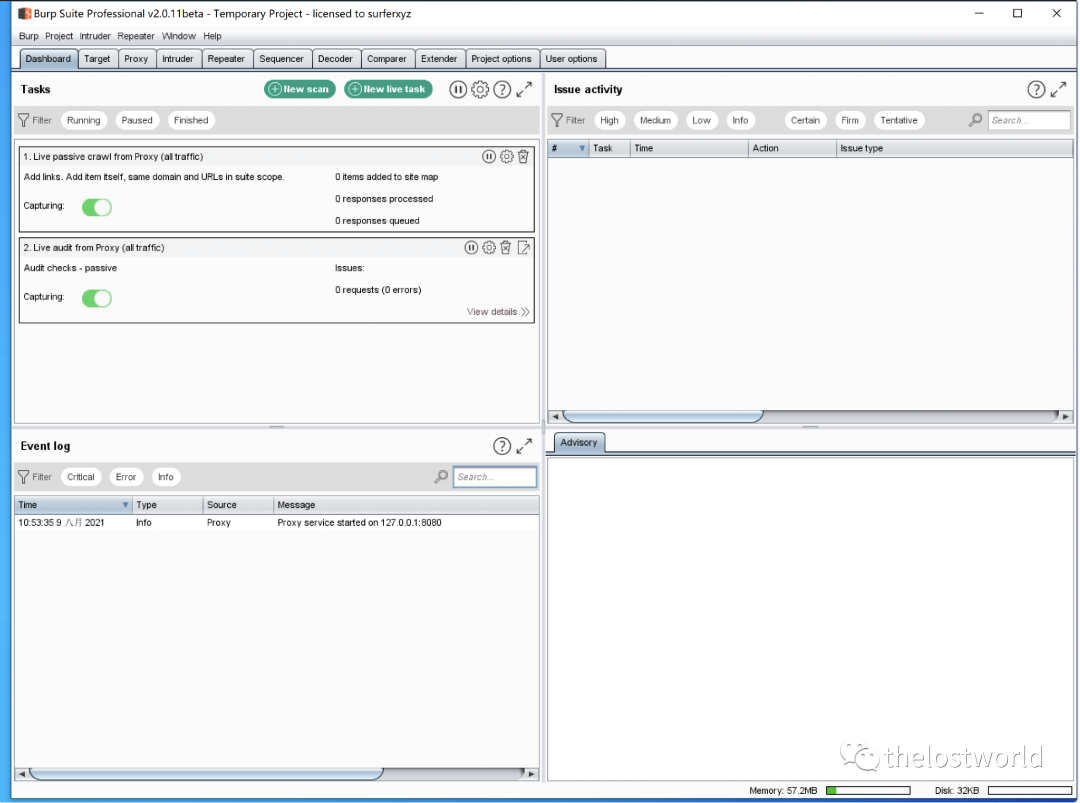Screen dimensions: 1080x803
Task: Toggle the Info issue severity filter
Action: [x=740, y=120]
